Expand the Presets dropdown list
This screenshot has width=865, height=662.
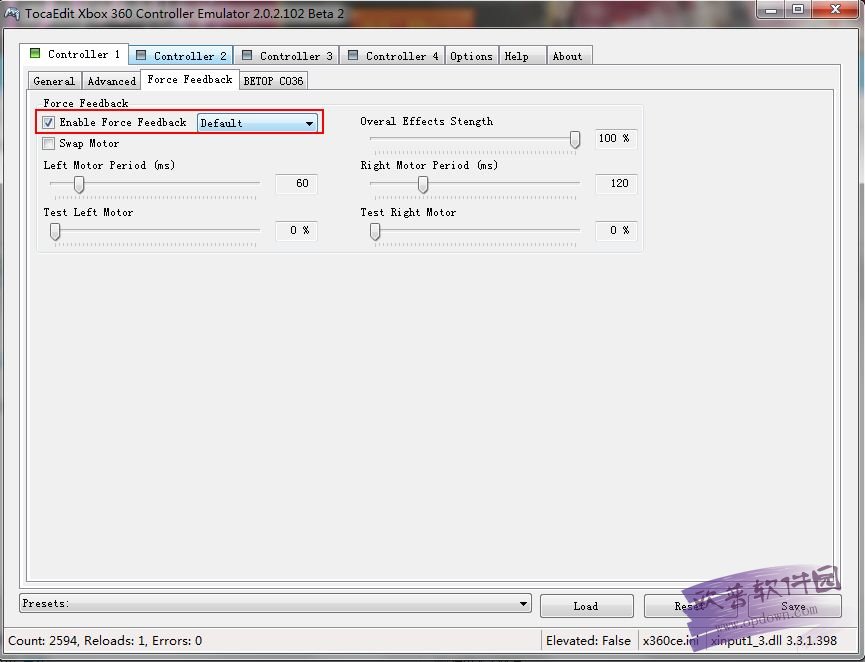pos(524,603)
